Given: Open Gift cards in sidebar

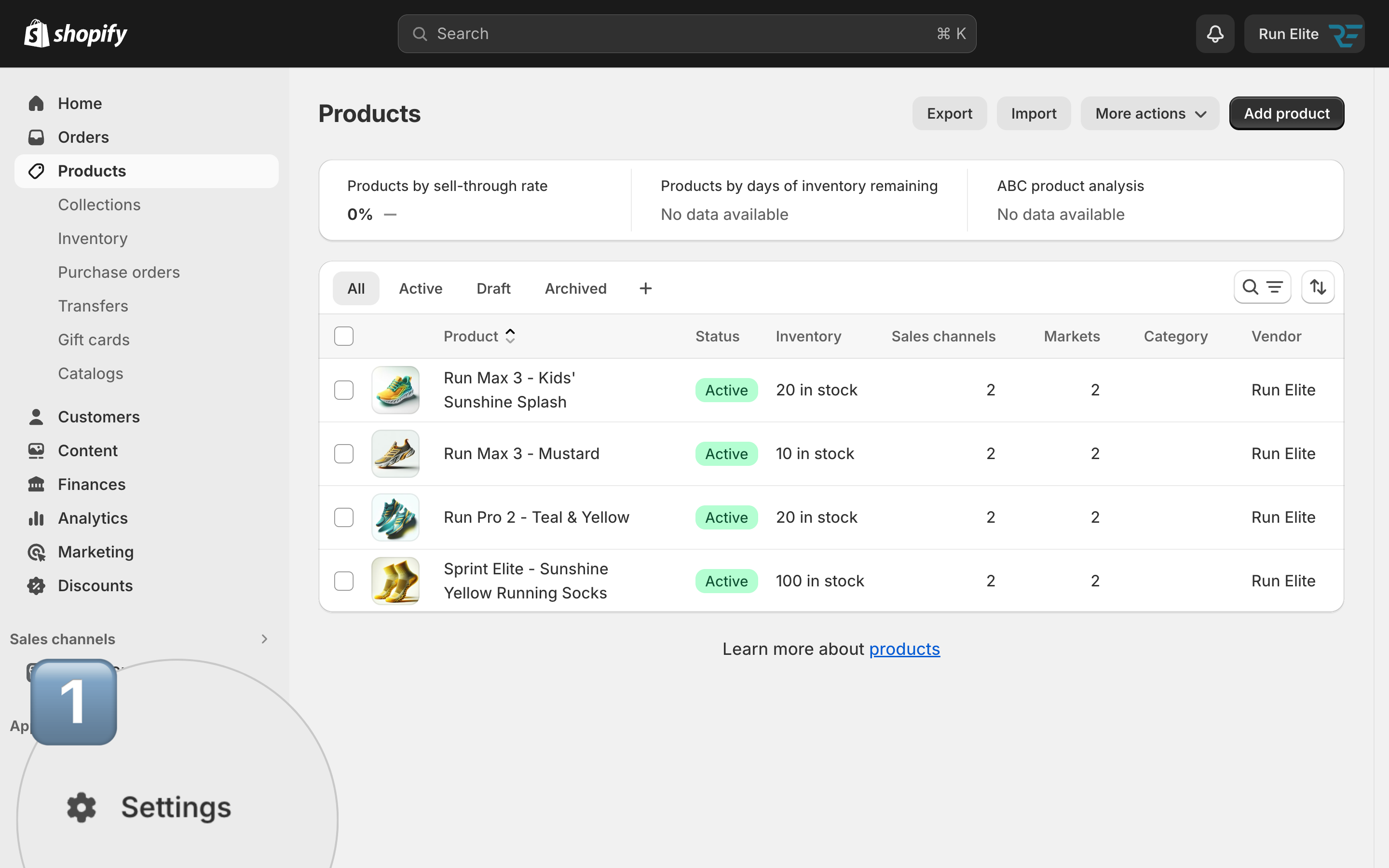Looking at the screenshot, I should pos(94,340).
